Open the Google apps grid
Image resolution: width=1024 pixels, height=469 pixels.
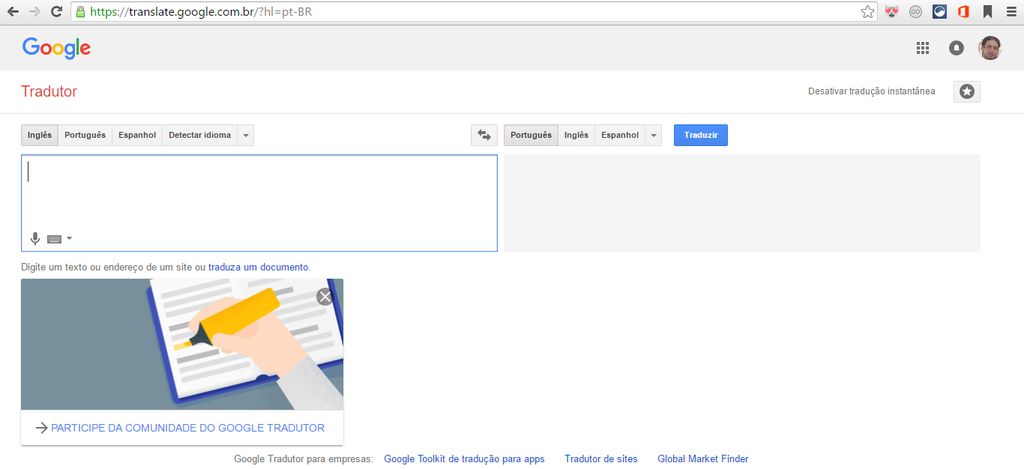[922, 48]
